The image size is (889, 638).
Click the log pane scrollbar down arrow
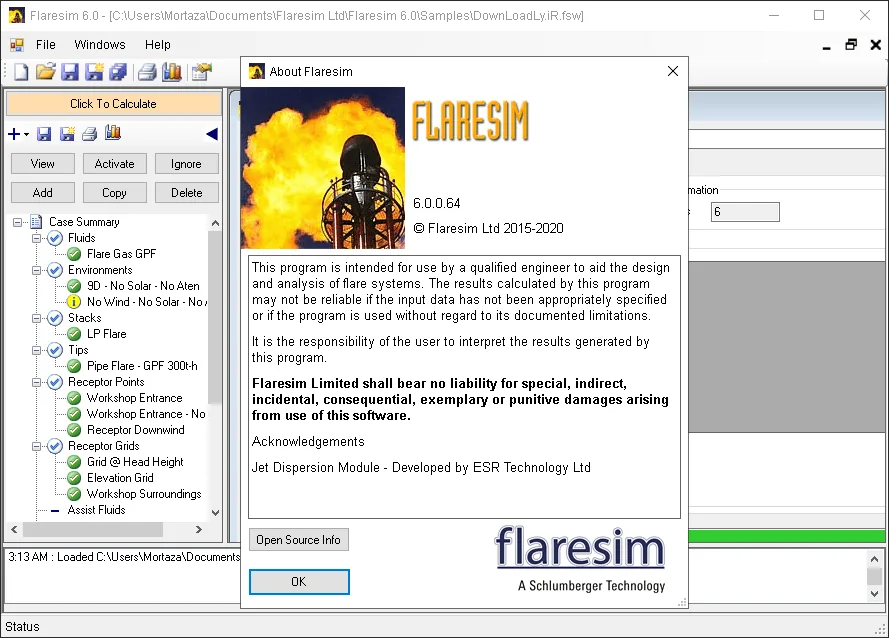point(874,594)
